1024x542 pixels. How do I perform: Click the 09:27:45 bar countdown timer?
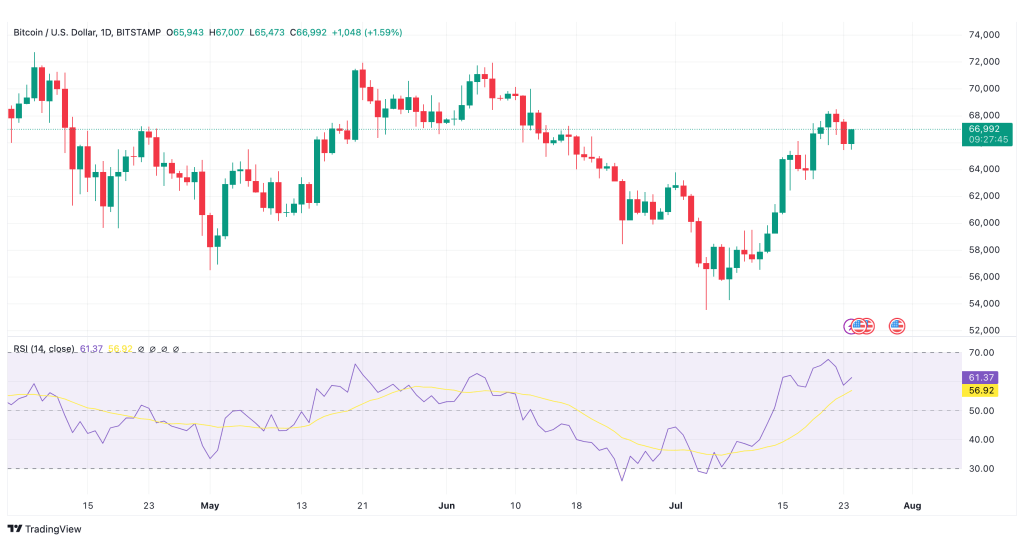(x=987, y=140)
